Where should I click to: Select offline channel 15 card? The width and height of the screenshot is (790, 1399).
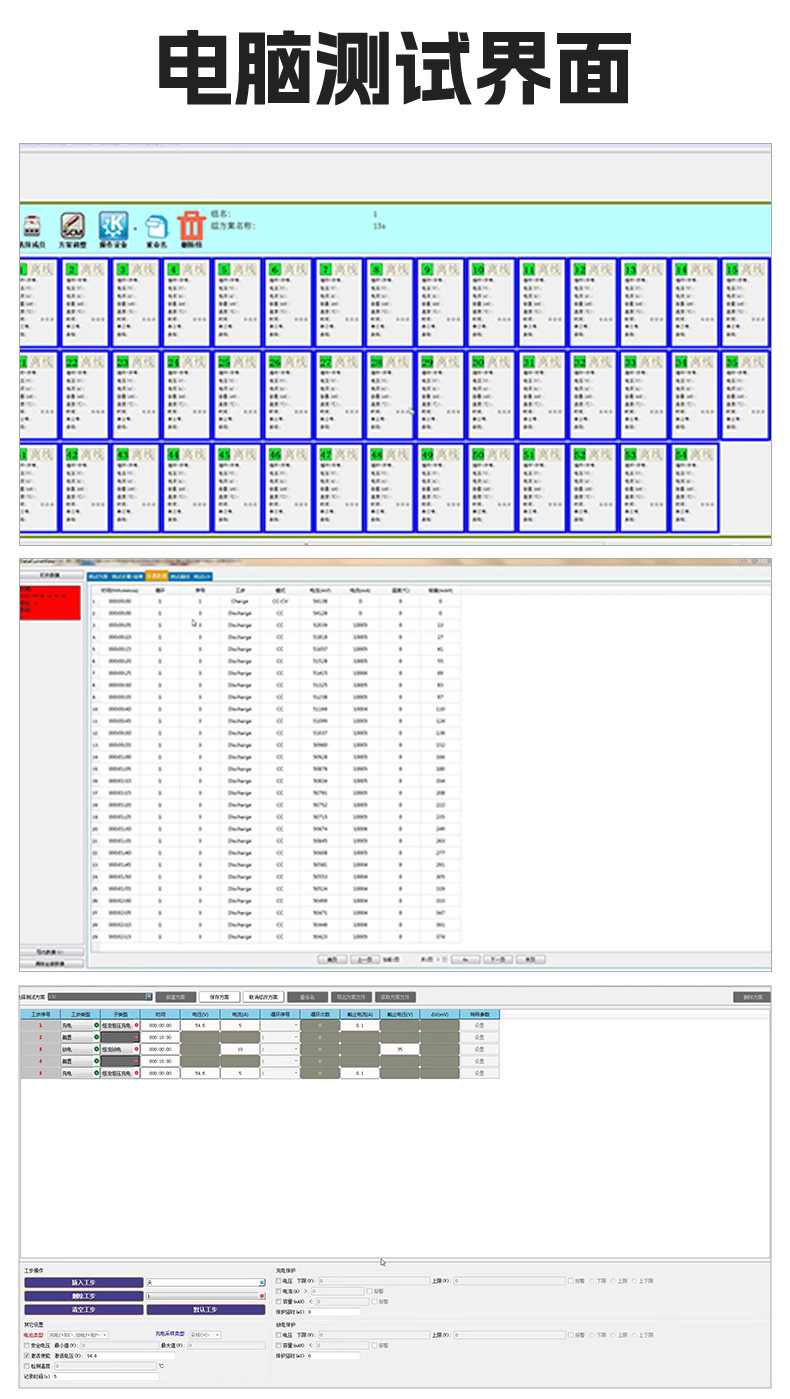pyautogui.click(x=745, y=303)
